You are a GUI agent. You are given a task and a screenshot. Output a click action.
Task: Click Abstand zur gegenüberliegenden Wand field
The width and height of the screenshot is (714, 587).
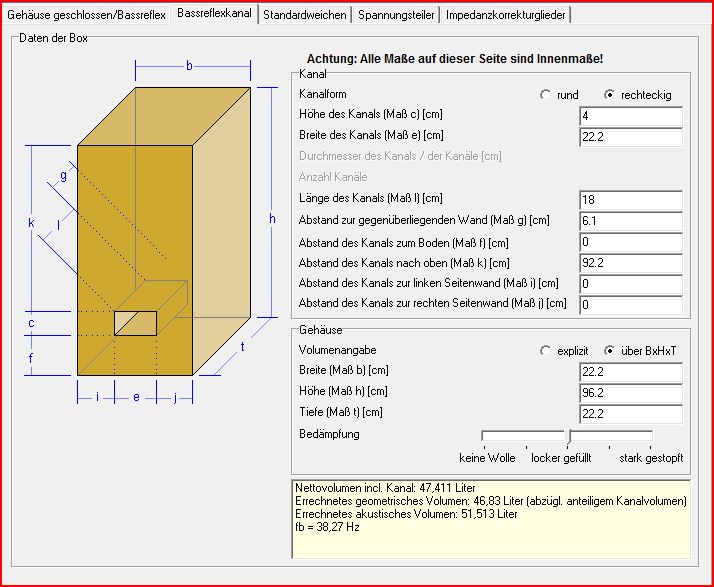pyautogui.click(x=630, y=220)
